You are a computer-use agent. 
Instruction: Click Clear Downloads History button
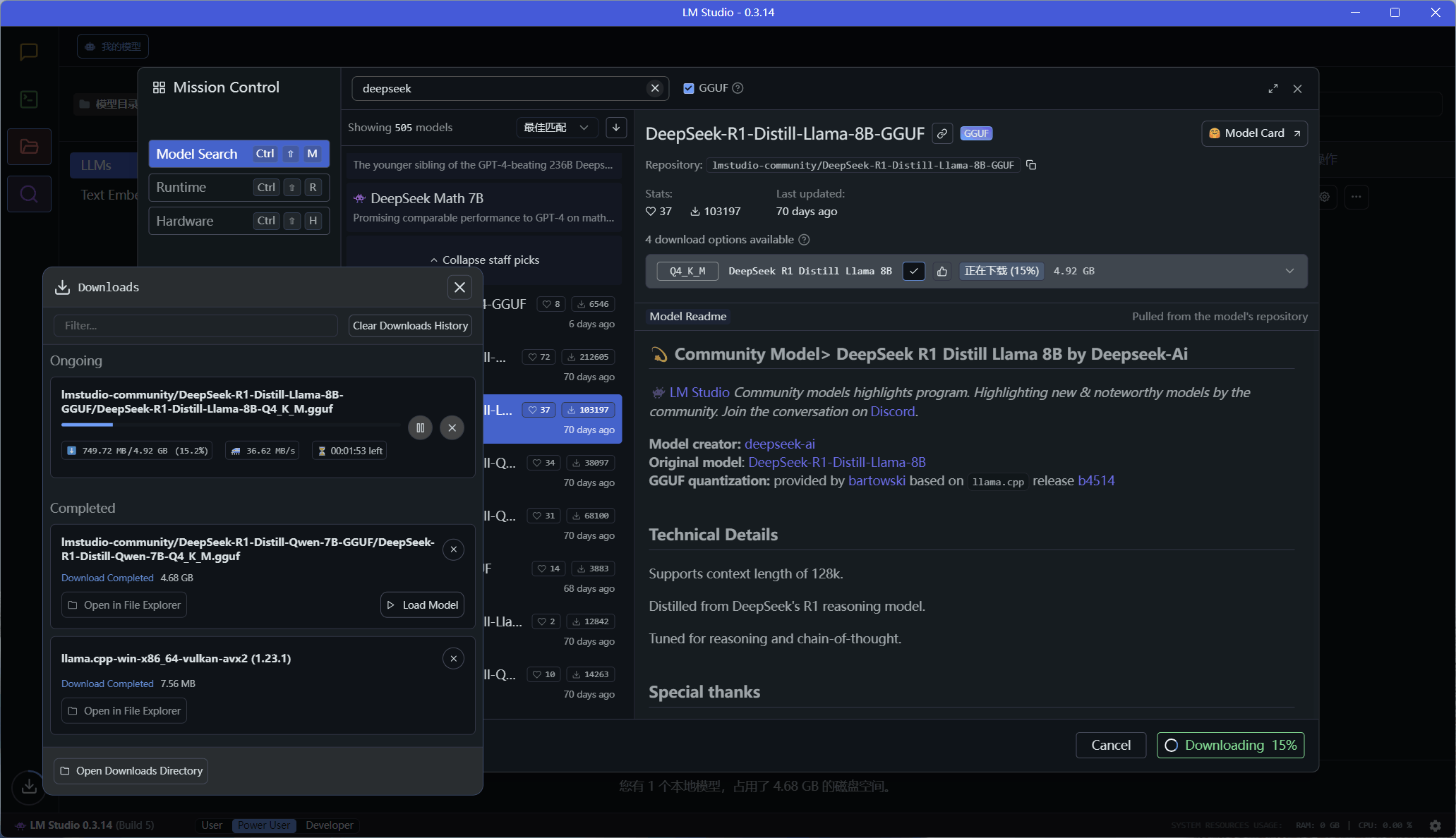[x=410, y=326]
